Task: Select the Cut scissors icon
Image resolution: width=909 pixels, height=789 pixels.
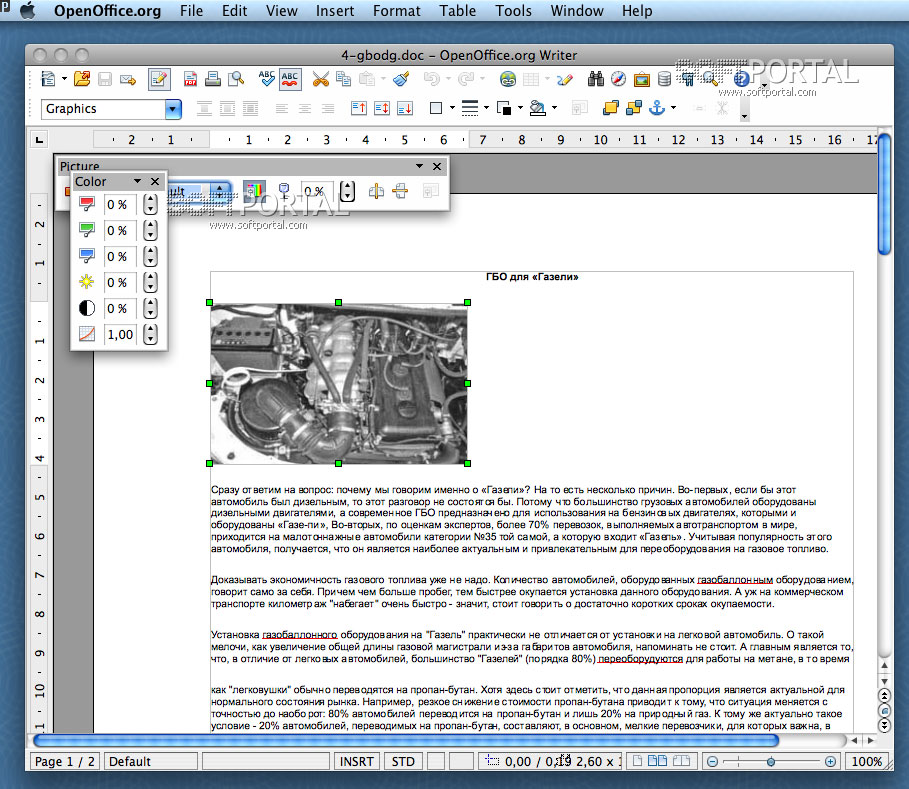Action: point(320,78)
